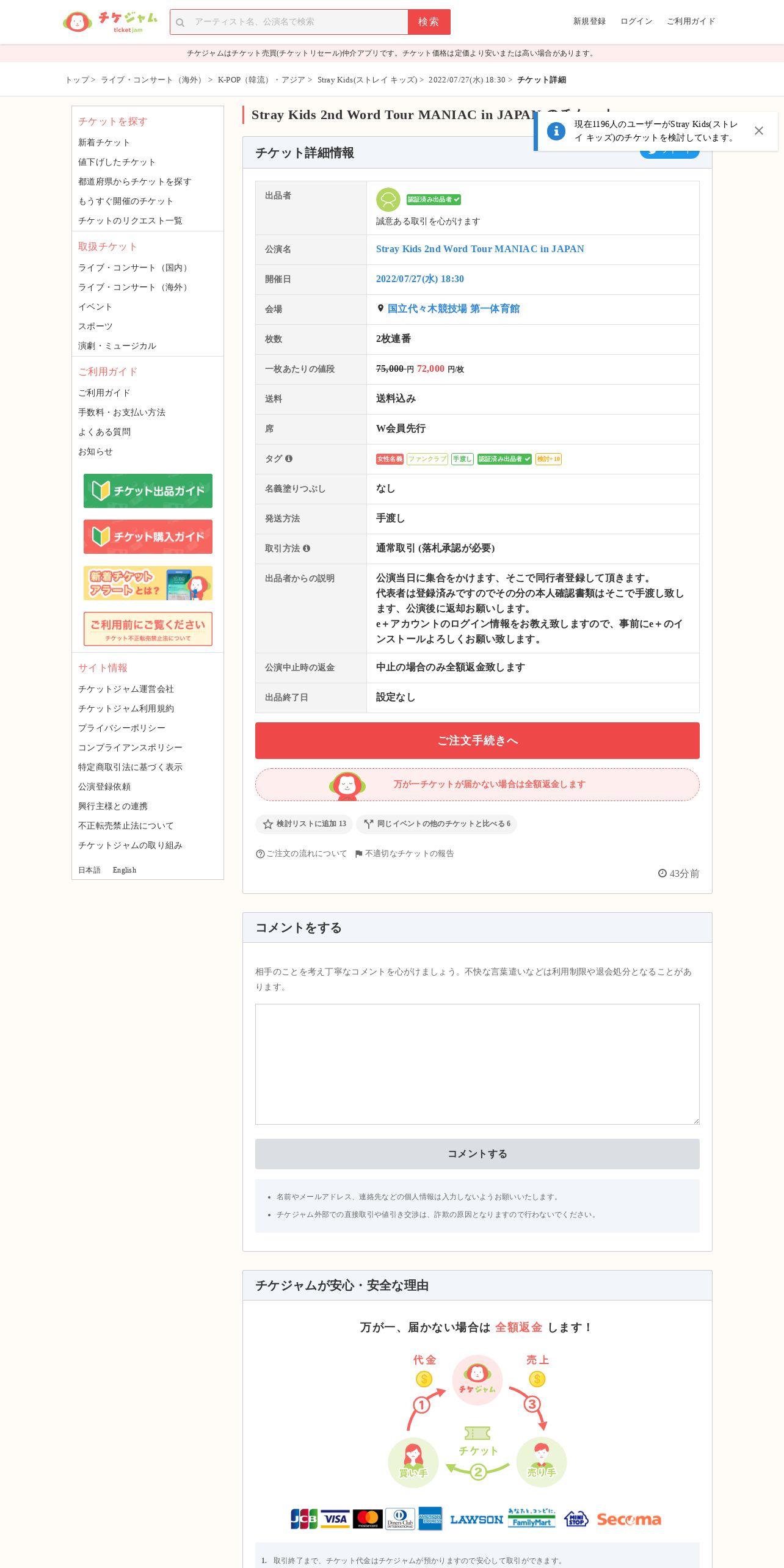Report inappropriate ticket link

coord(404,854)
